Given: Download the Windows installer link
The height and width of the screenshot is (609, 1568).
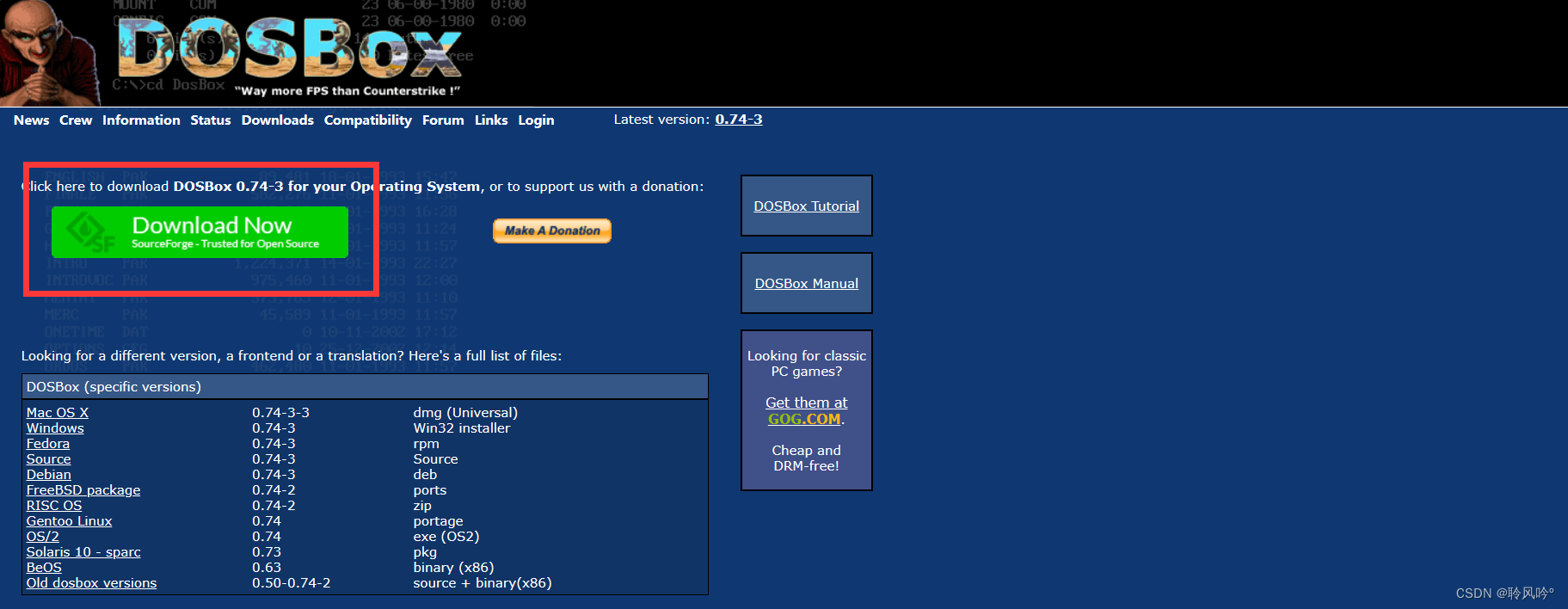Looking at the screenshot, I should tap(55, 428).
